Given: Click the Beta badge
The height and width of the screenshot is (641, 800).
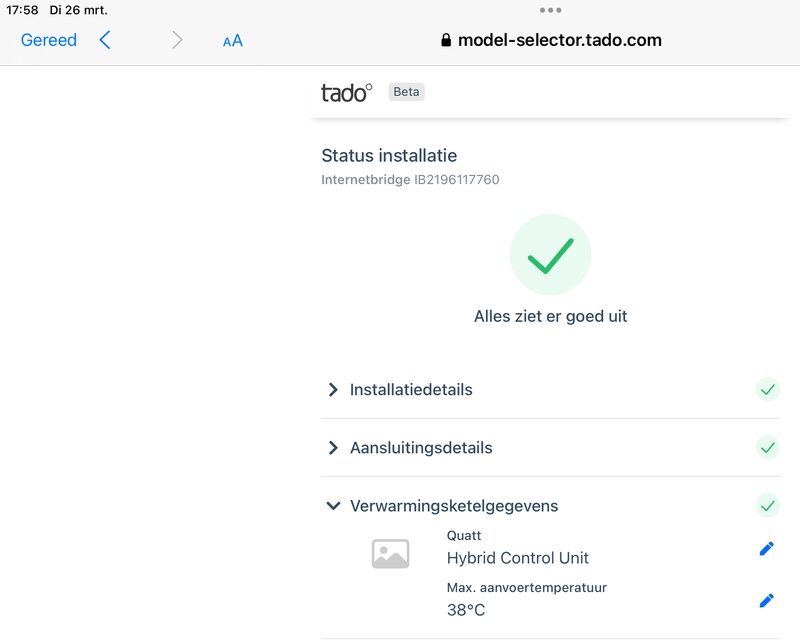Looking at the screenshot, I should (406, 92).
